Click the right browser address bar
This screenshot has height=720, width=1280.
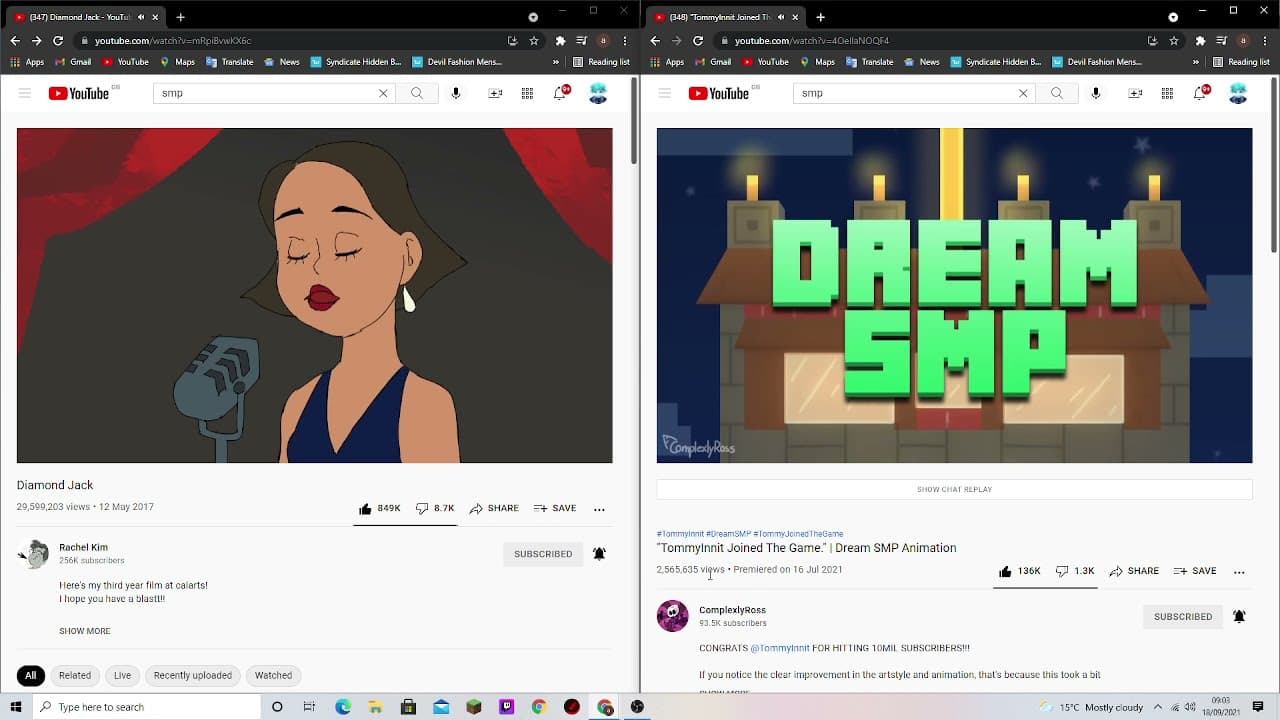click(x=935, y=41)
